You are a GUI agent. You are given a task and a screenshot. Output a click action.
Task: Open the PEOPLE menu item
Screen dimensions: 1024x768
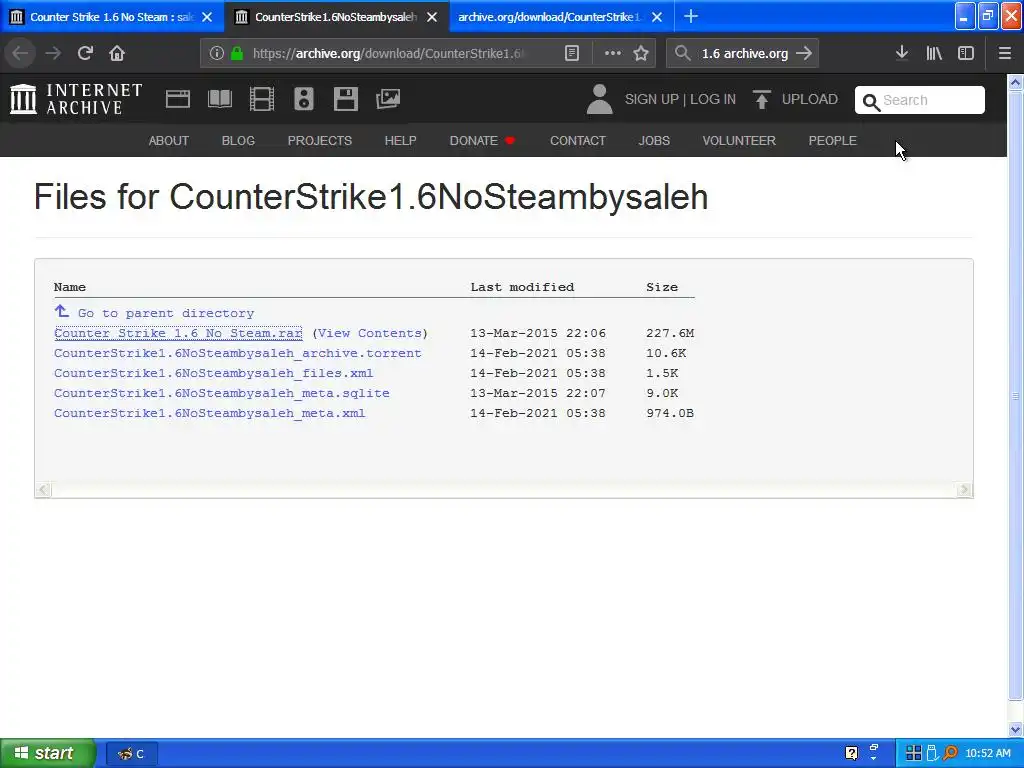(x=833, y=140)
